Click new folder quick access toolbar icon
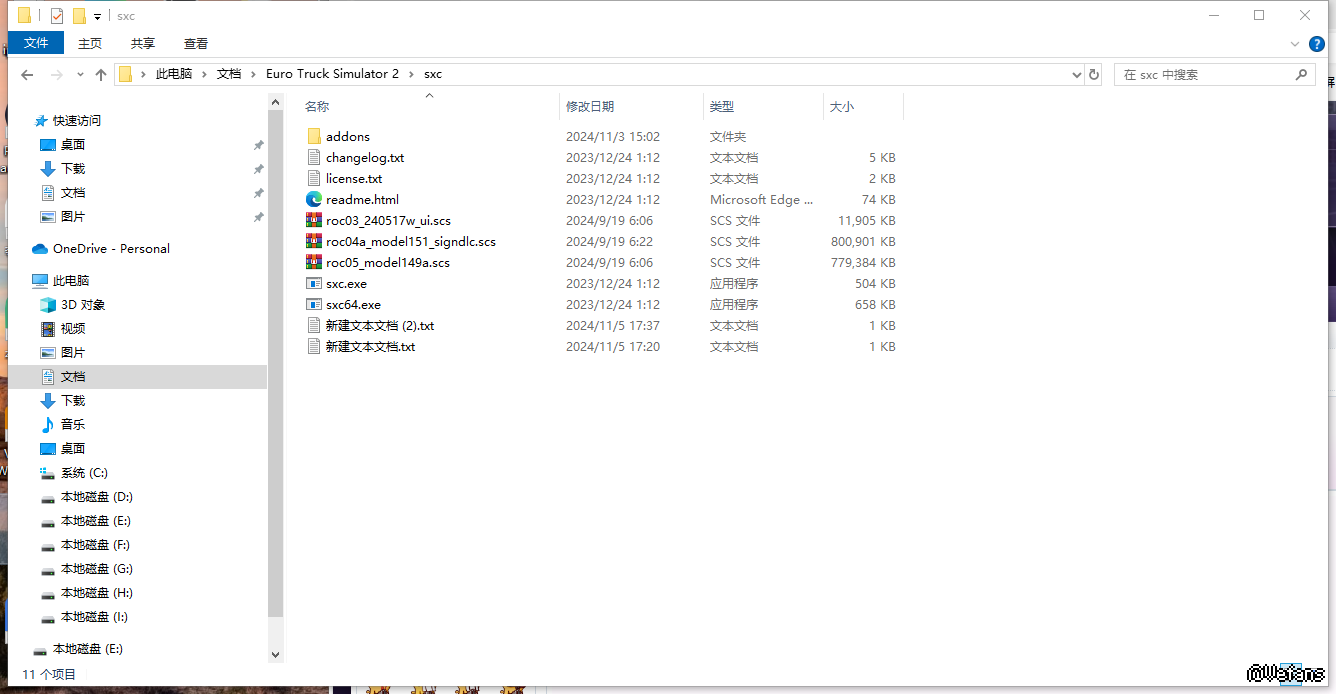The width and height of the screenshot is (1336, 694). (79, 15)
